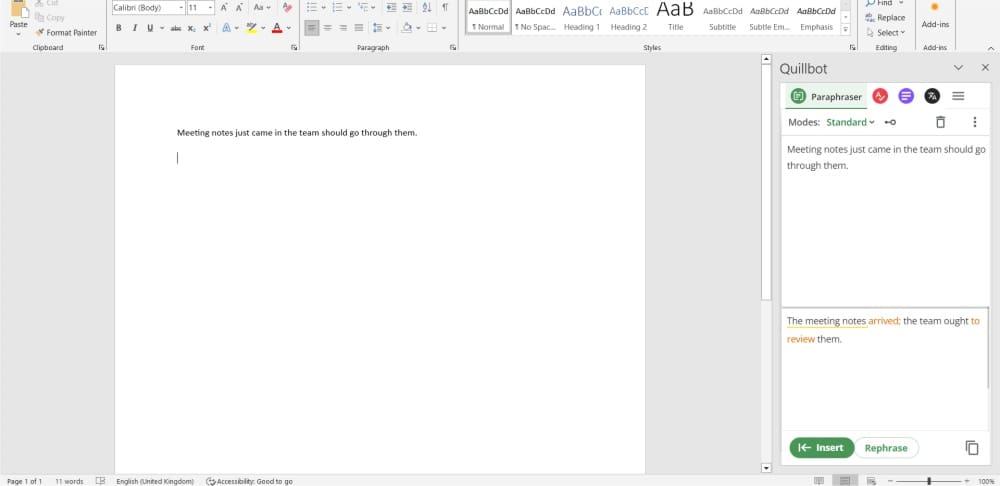Open Quillbot Translator black icon

pyautogui.click(x=932, y=96)
